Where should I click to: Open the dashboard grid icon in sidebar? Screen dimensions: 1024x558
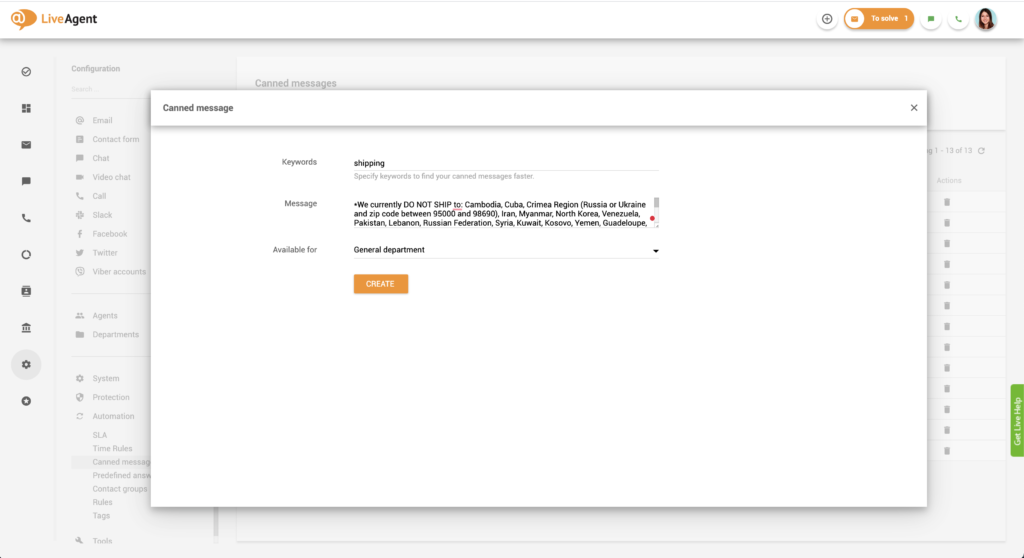coord(26,108)
